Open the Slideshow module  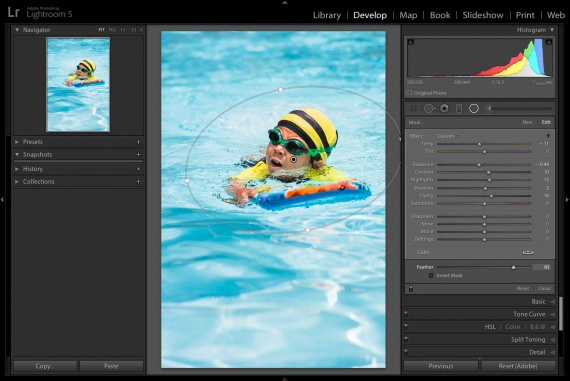[x=483, y=15]
